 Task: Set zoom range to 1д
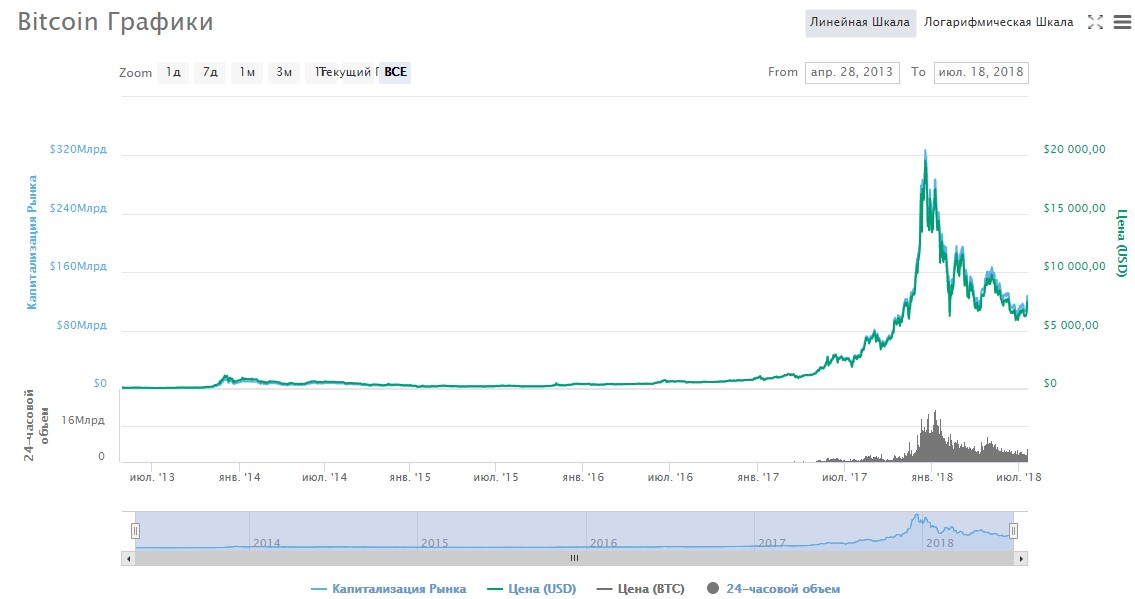coord(173,72)
